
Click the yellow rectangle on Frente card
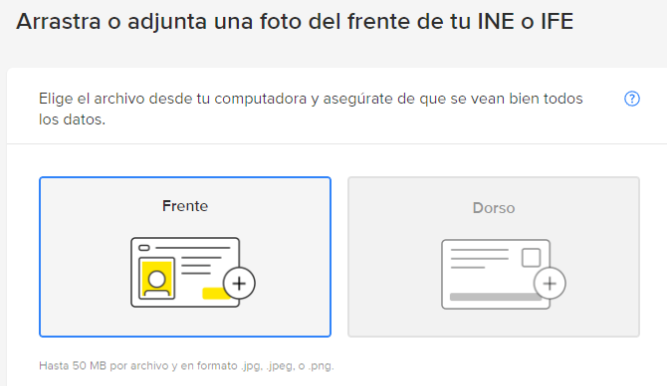216,293
